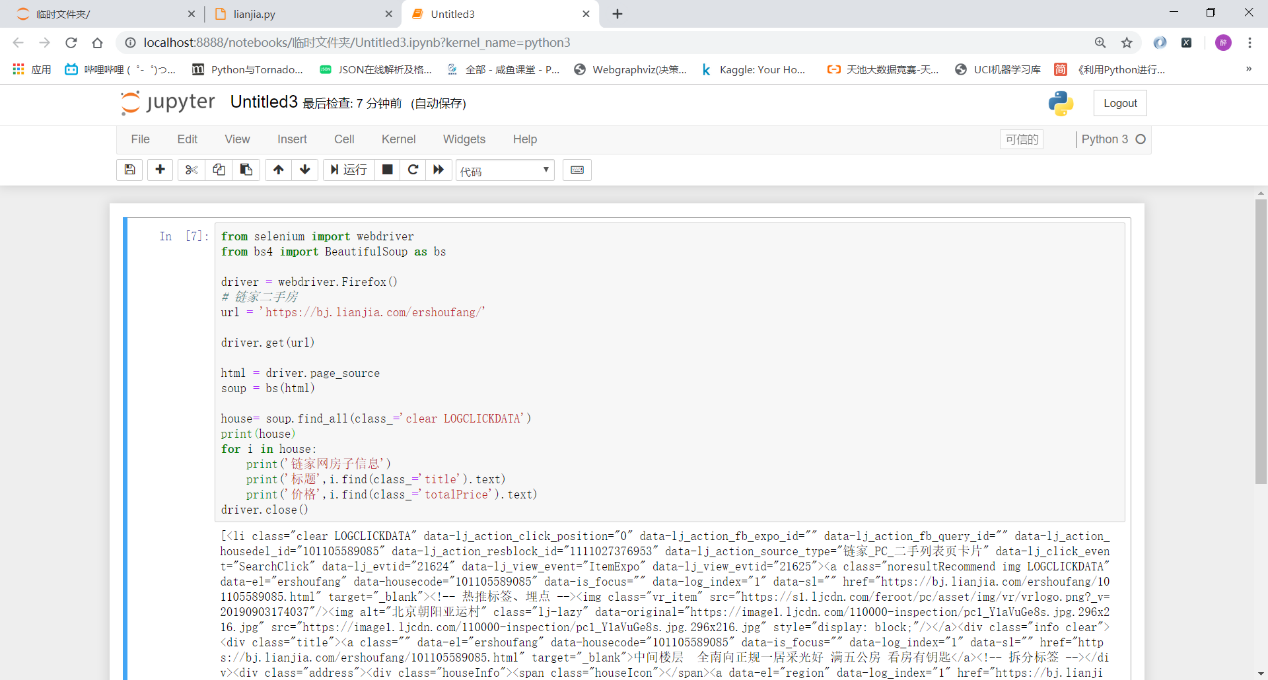
Task: Open the Kernel menu
Action: tap(398, 139)
